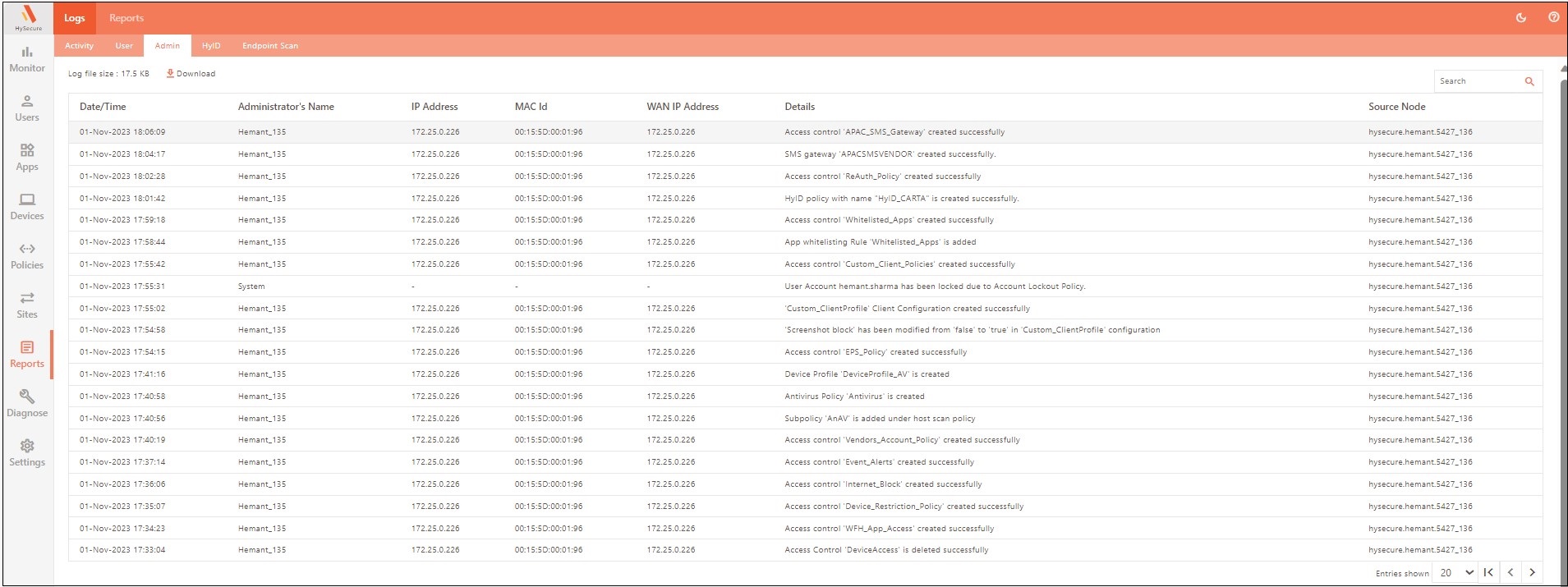Navigate to Sites in sidebar
1568x587 pixels.
tap(27, 305)
